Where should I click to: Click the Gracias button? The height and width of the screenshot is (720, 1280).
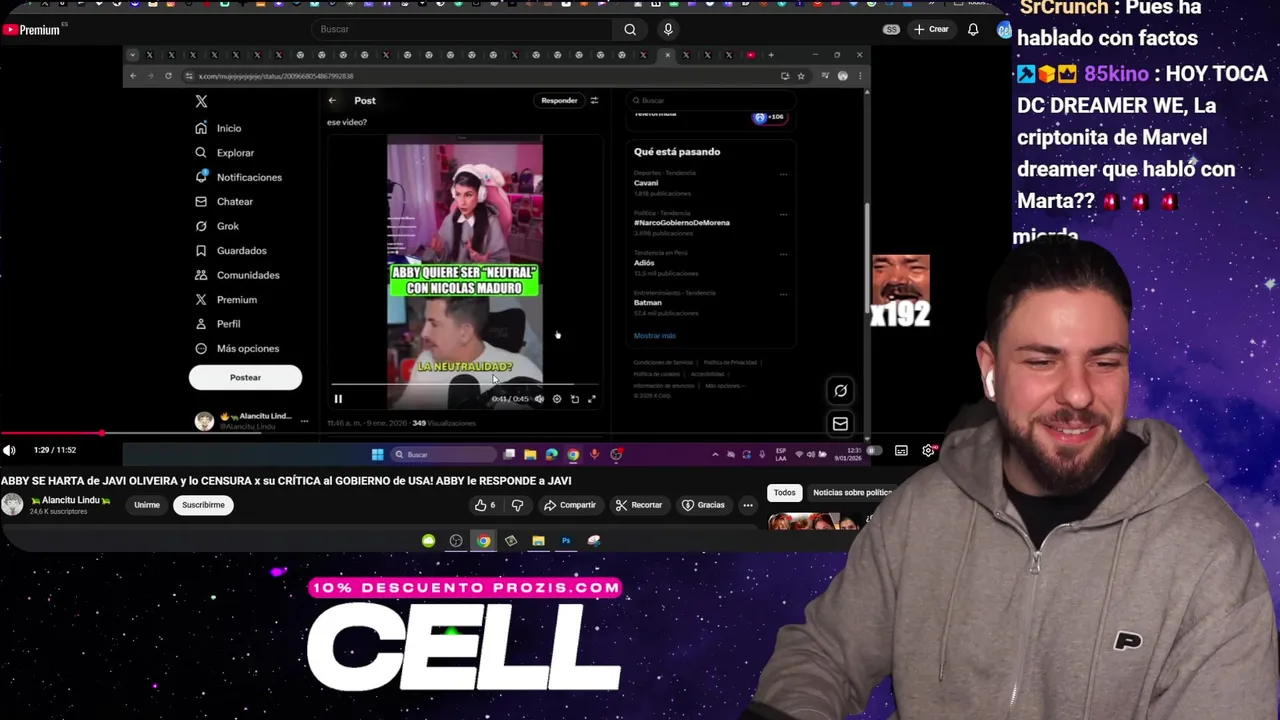(x=703, y=505)
